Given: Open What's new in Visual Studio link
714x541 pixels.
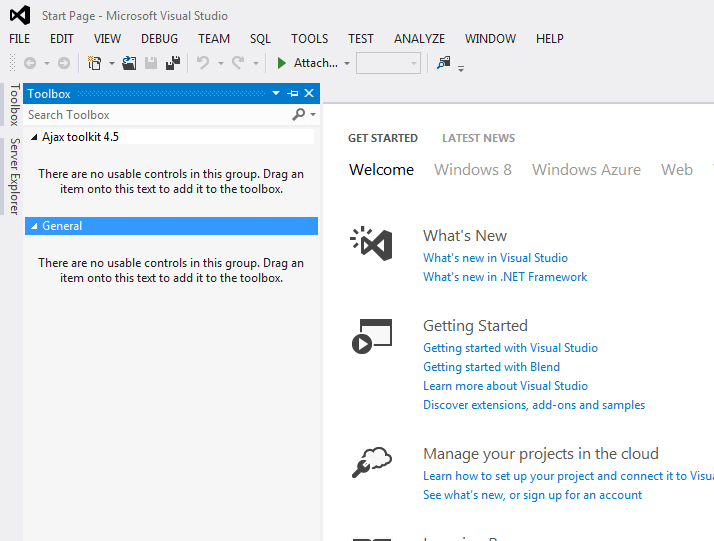Looking at the screenshot, I should [495, 258].
